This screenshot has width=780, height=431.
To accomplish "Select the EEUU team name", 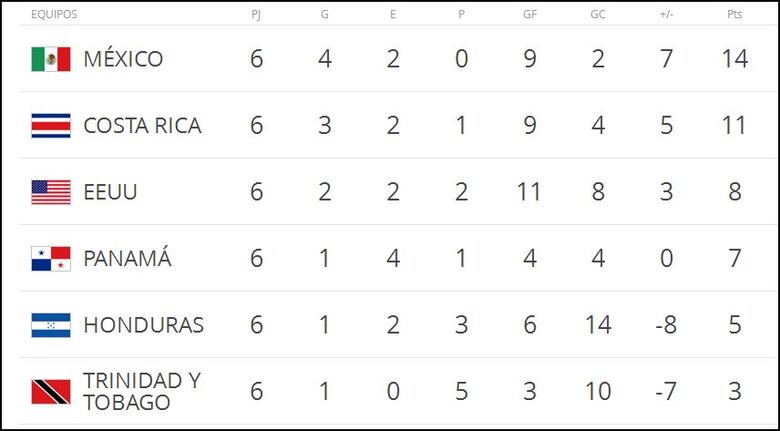I will (x=110, y=192).
